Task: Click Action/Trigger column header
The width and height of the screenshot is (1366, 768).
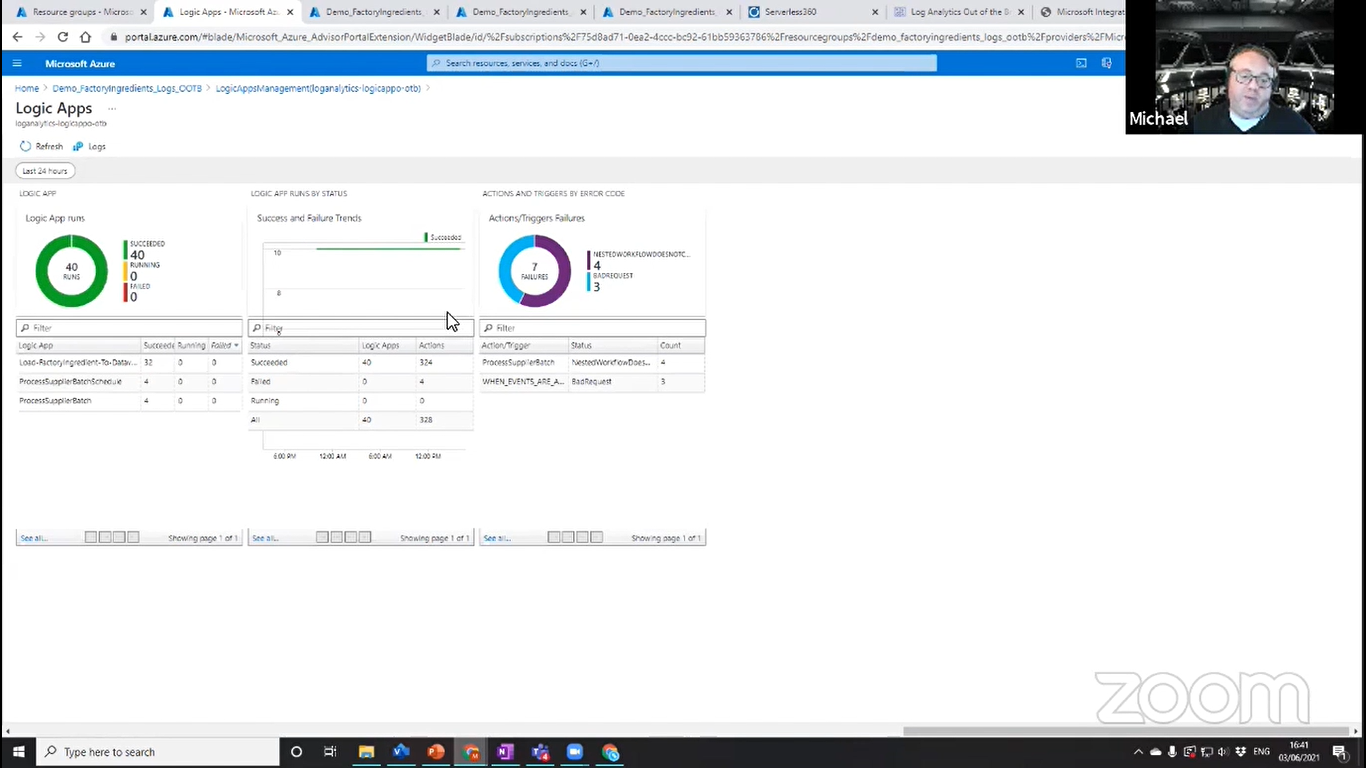Action: click(524, 345)
